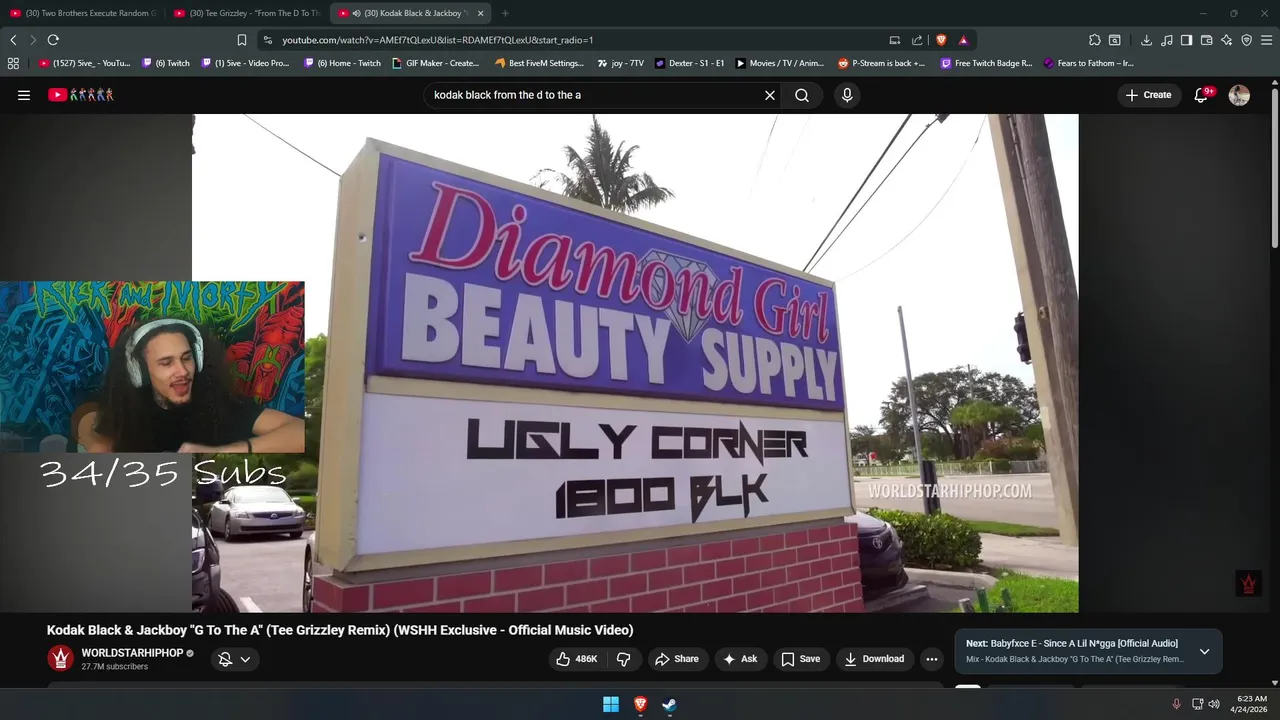Reload the current page
Viewport: 1280px width, 720px height.
[53, 40]
